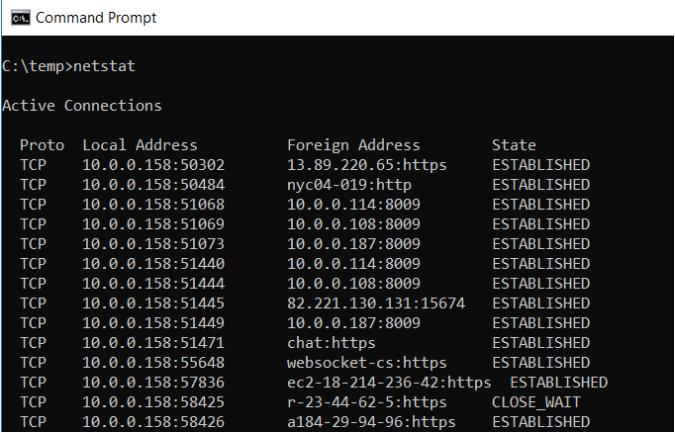Click the CLOSE_WAIT state text
This screenshot has height=433, width=675.
coord(536,402)
